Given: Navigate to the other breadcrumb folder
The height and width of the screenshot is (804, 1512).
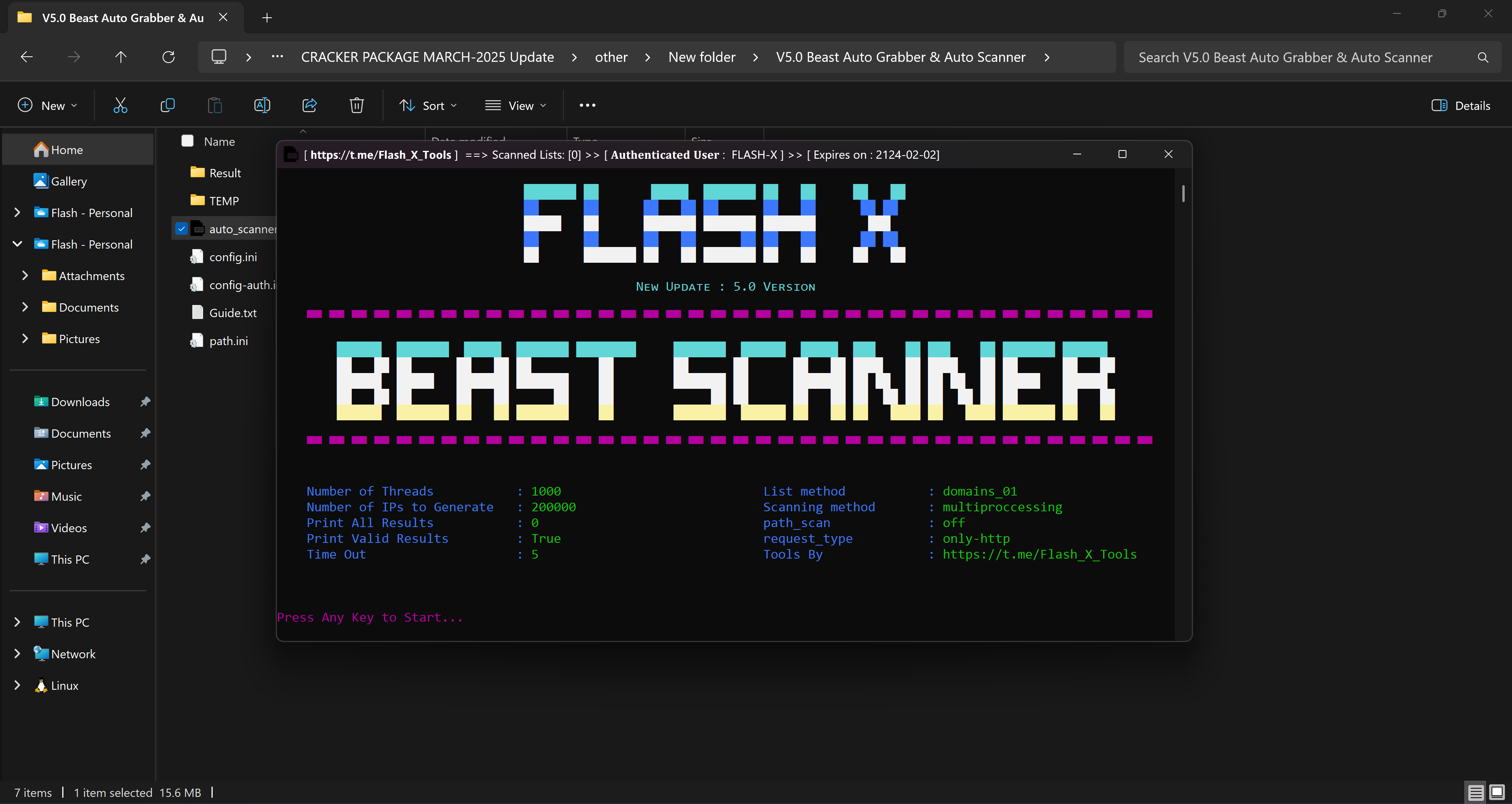Looking at the screenshot, I should pos(611,56).
